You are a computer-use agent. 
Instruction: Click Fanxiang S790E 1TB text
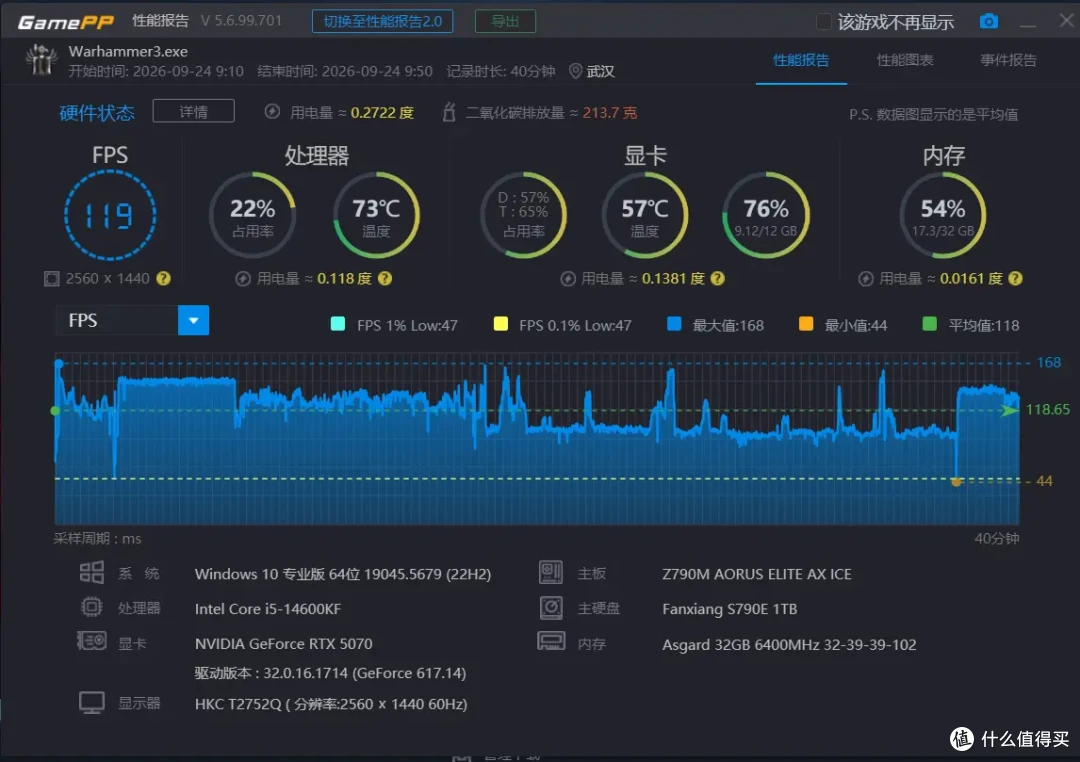pyautogui.click(x=729, y=609)
